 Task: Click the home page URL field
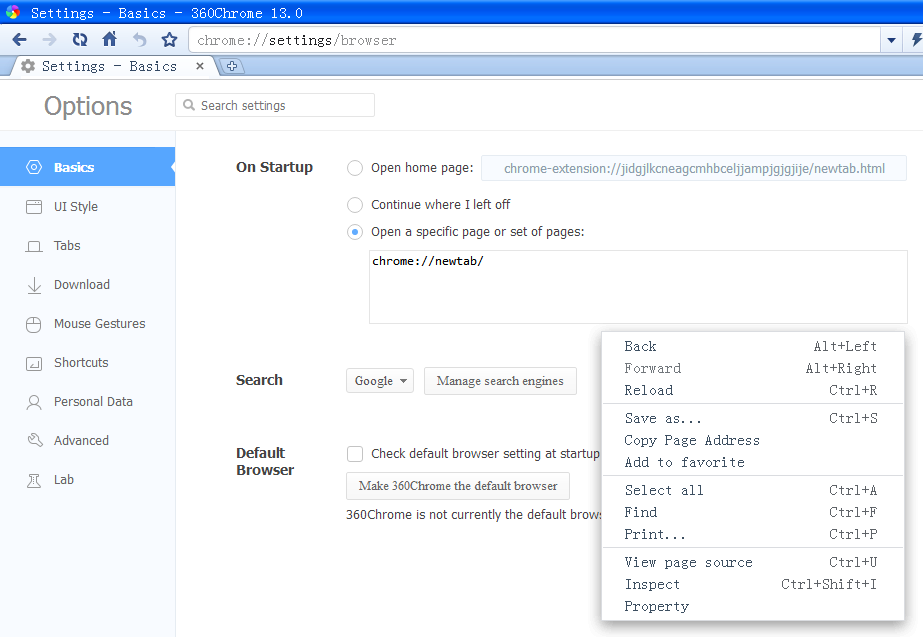click(x=694, y=168)
